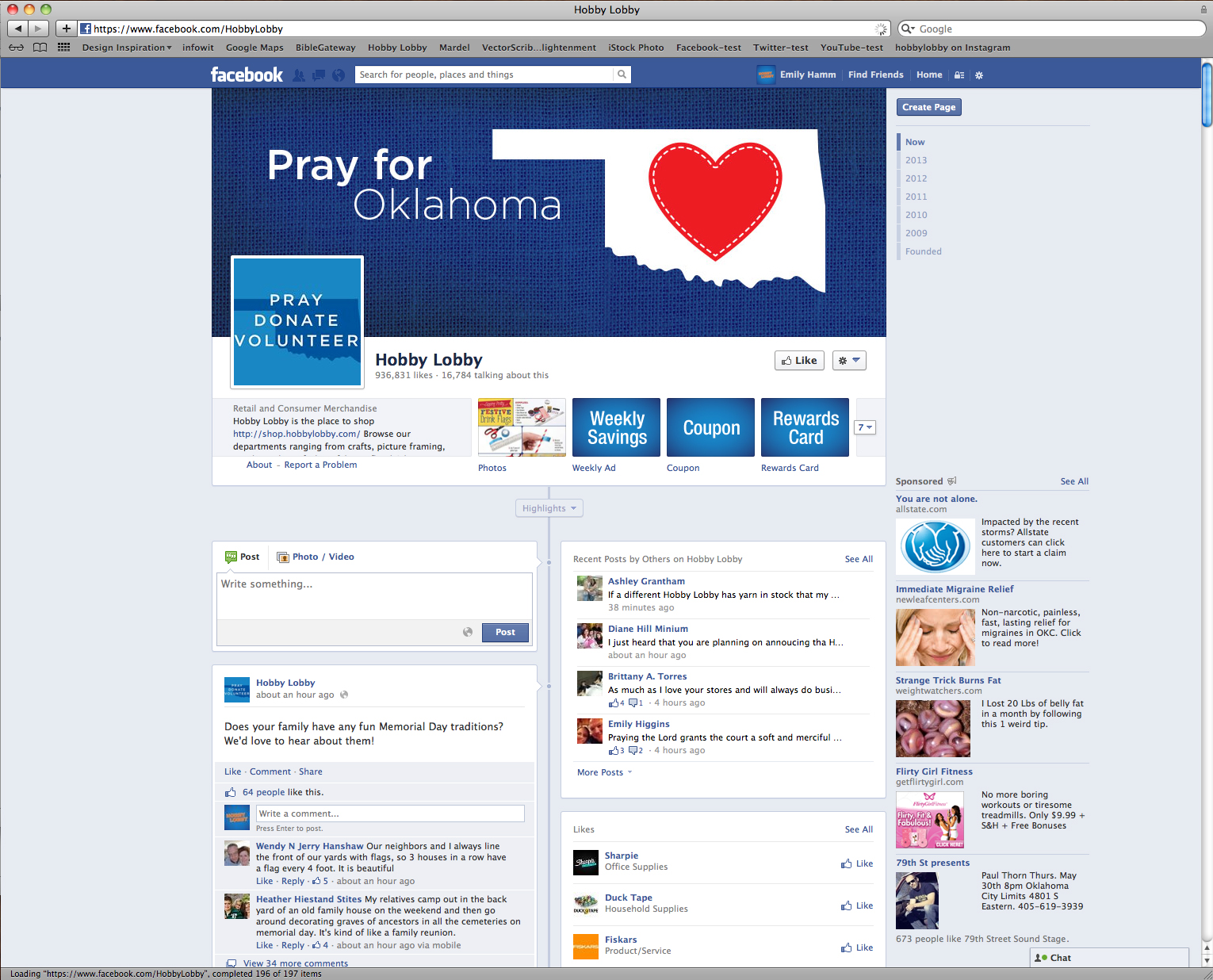Go back with Safari back arrow

click(18, 29)
